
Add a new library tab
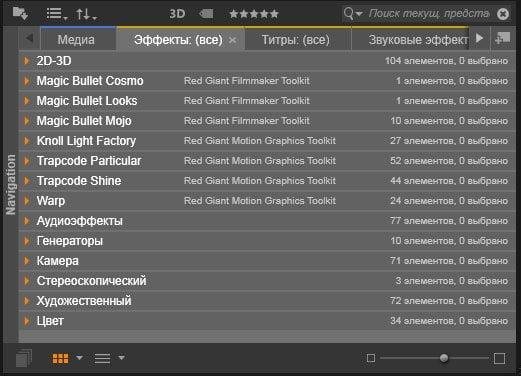coord(503,39)
